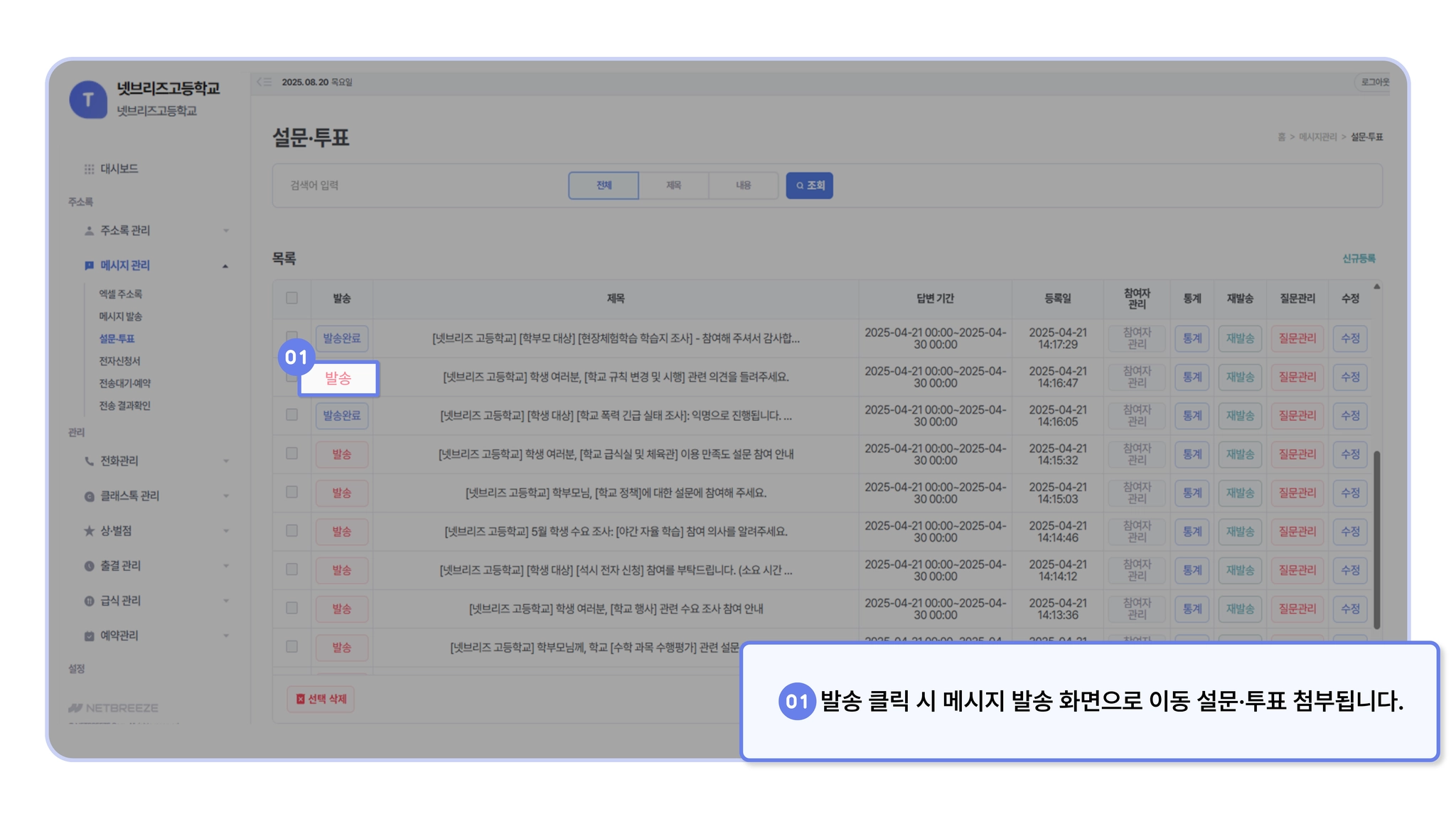Expand the 클래스톡 관리 menu chevron
Image resolution: width=1456 pixels, height=819 pixels.
tap(226, 496)
